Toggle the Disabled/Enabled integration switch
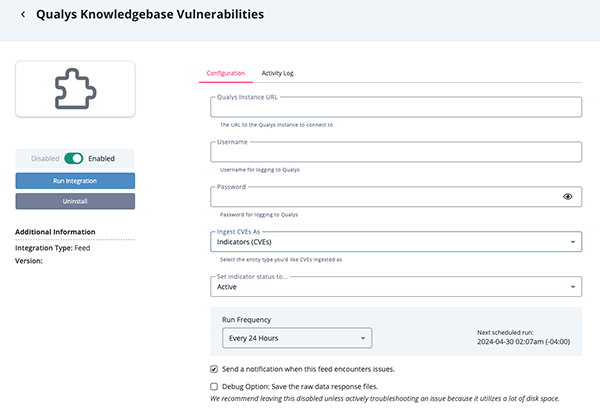Image resolution: width=600 pixels, height=412 pixels. (74, 158)
